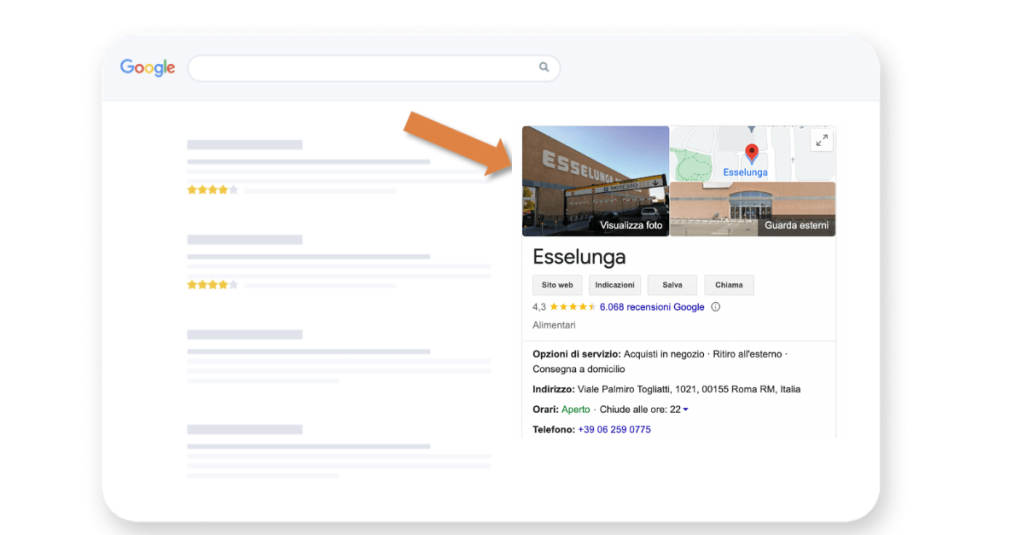Click the Alimentari category text
Screen dimensions: 1024x535
pos(554,325)
